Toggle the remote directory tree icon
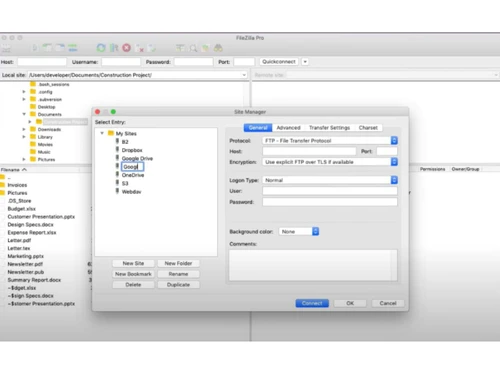Screen dimensions: 500x375 [x=60, y=48]
